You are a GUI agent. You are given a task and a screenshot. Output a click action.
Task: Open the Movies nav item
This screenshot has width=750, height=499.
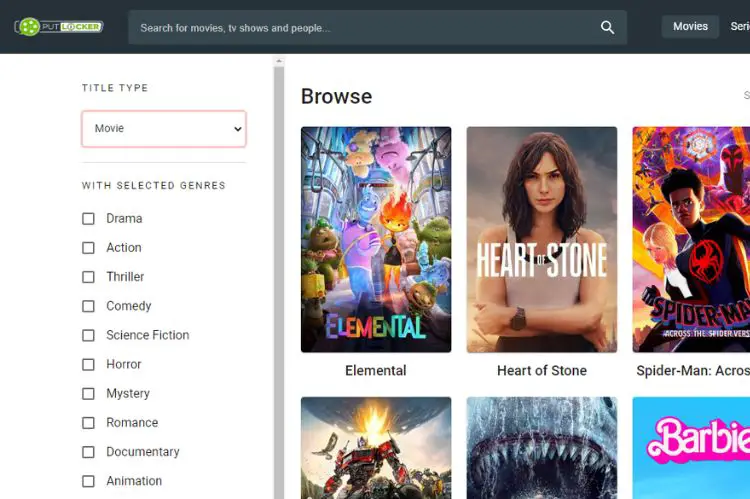(x=690, y=26)
